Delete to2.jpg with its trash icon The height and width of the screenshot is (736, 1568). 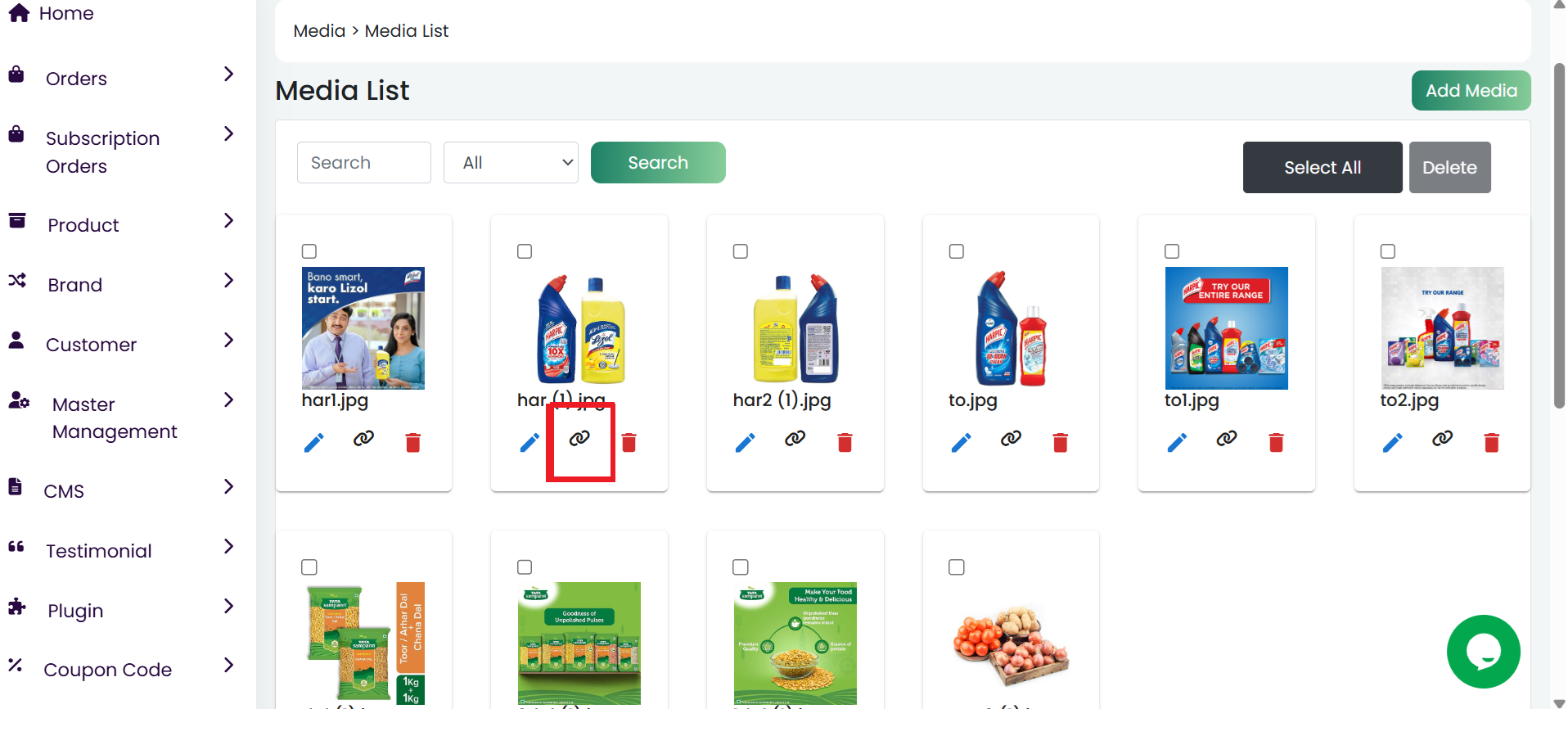click(x=1492, y=443)
